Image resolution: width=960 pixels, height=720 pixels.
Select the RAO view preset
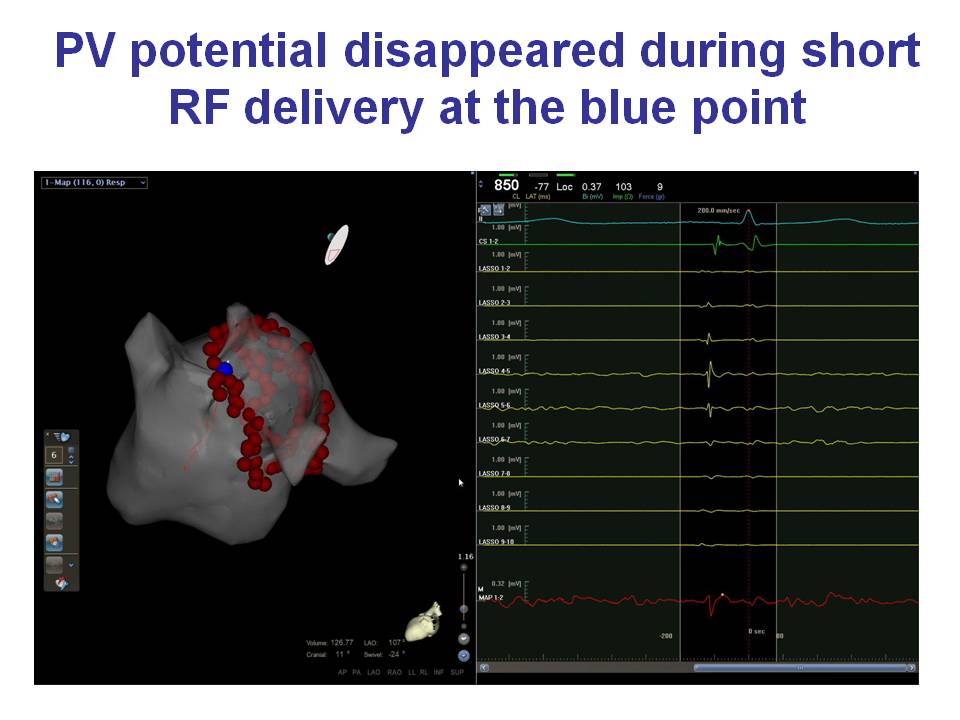coord(396,672)
